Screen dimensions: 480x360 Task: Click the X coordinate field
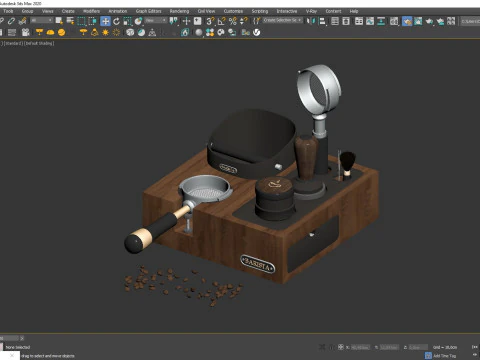tap(360, 347)
